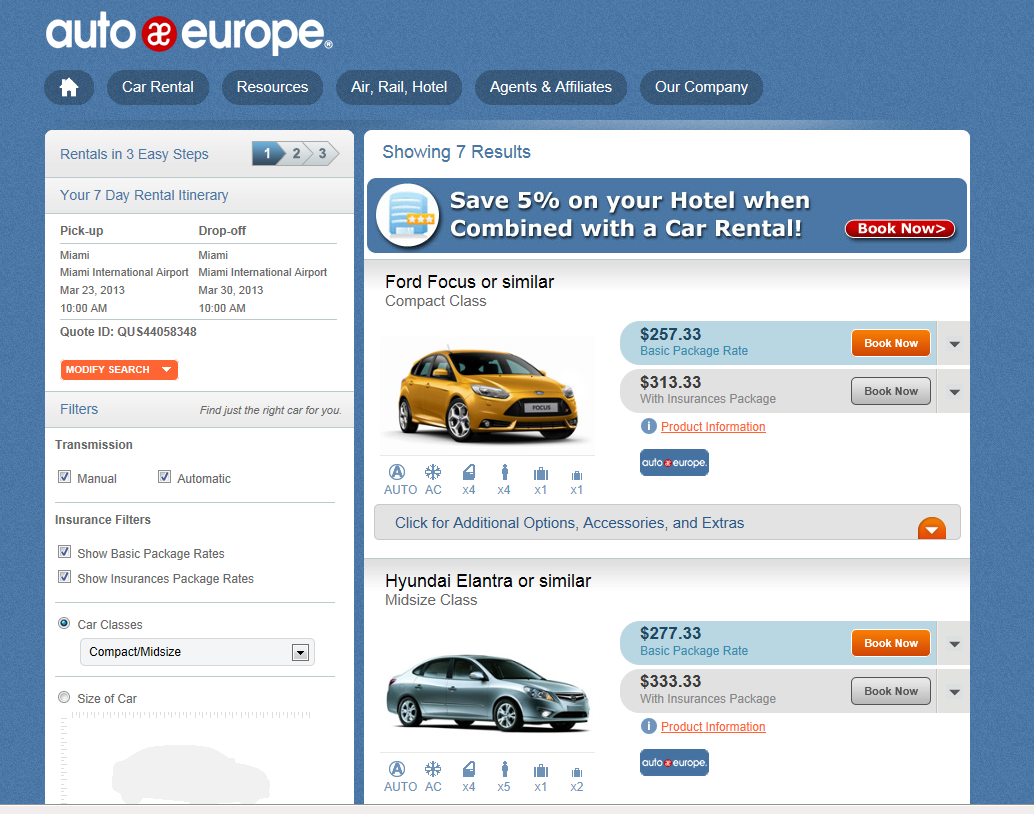The image size is (1034, 814).
Task: Go to home via house icon
Action: tap(69, 87)
